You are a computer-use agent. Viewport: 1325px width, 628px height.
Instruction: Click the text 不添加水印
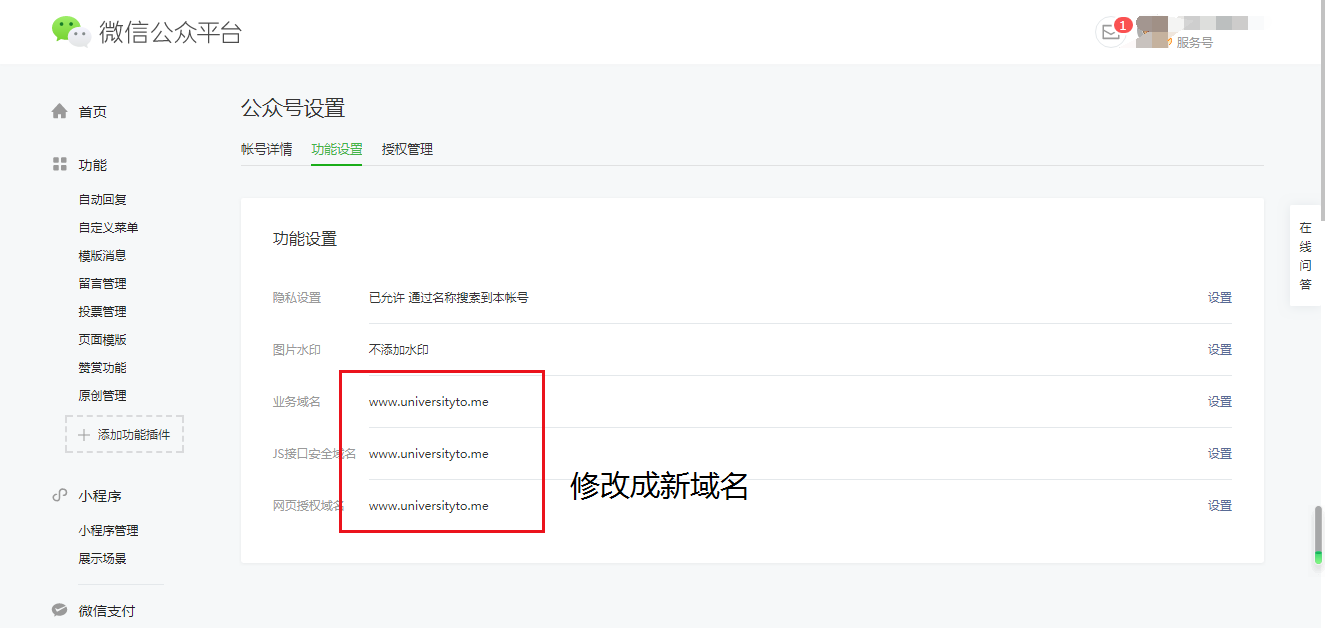(399, 350)
